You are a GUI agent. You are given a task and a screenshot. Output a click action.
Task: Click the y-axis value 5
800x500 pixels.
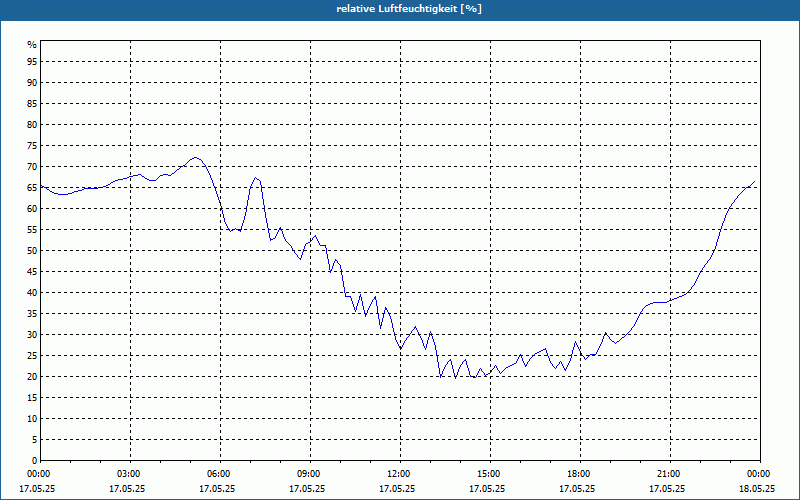[34, 440]
